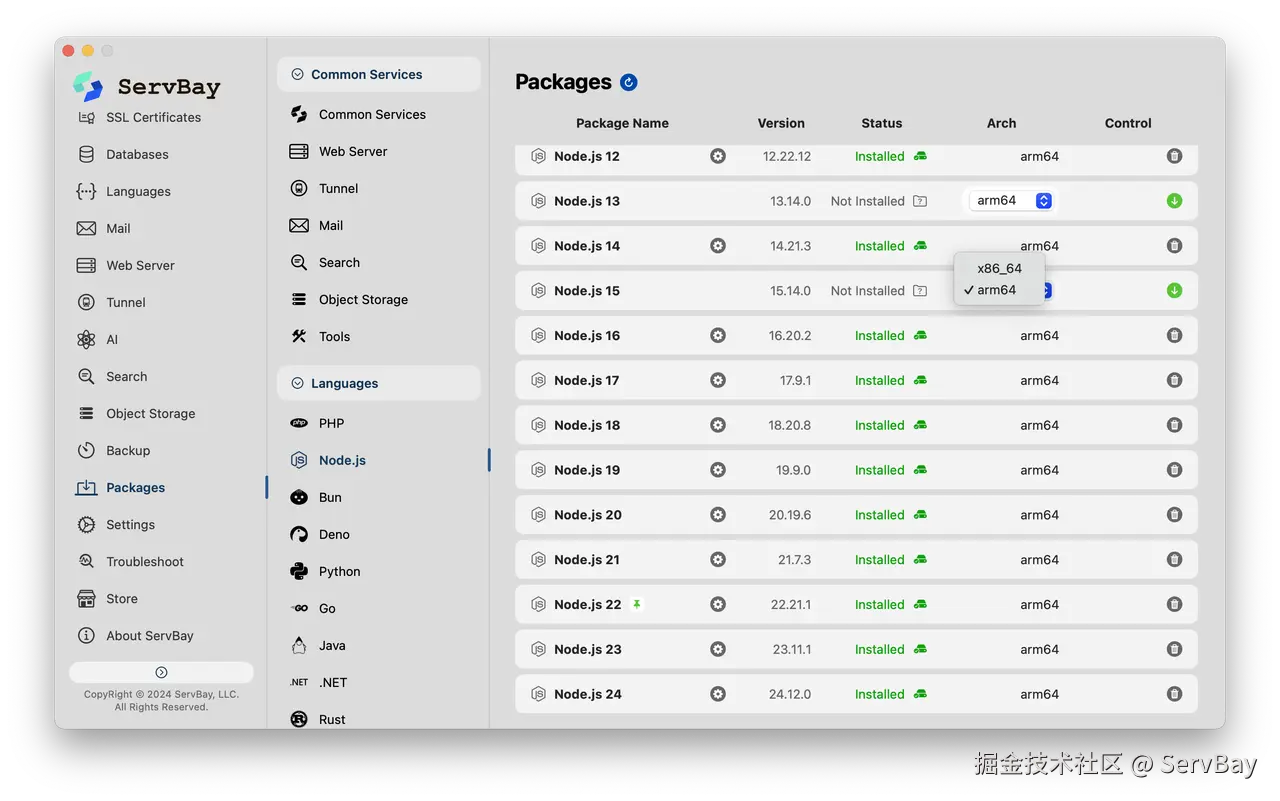Delete Node.js 23 with trash icon

tap(1174, 649)
